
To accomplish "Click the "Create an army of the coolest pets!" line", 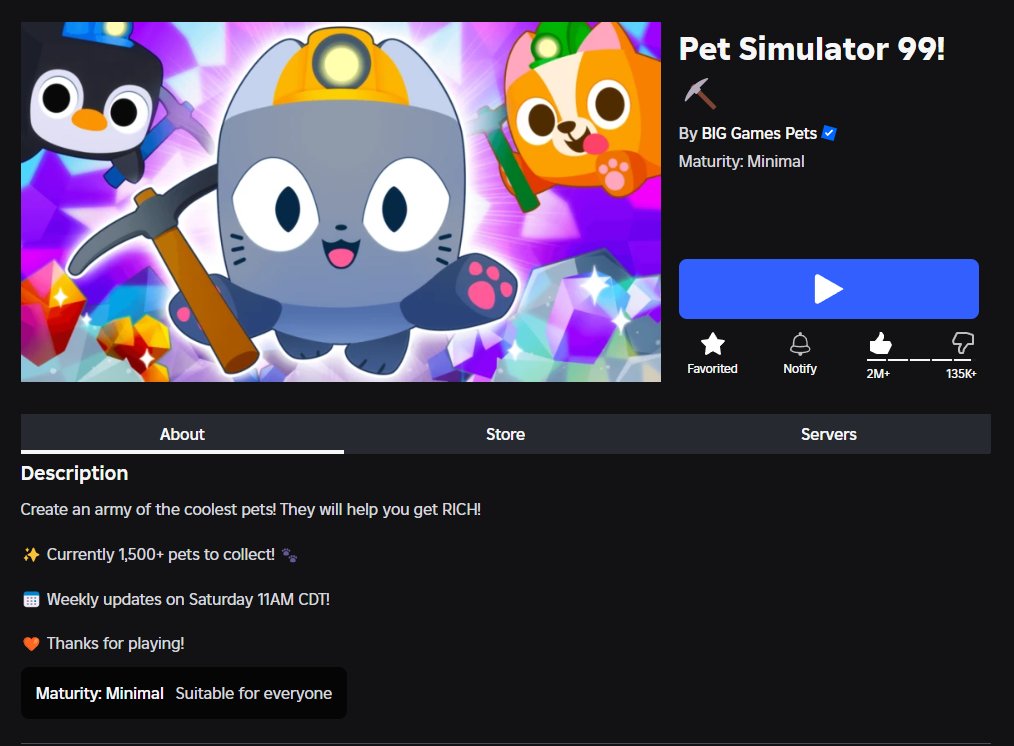I will pyautogui.click(x=250, y=509).
